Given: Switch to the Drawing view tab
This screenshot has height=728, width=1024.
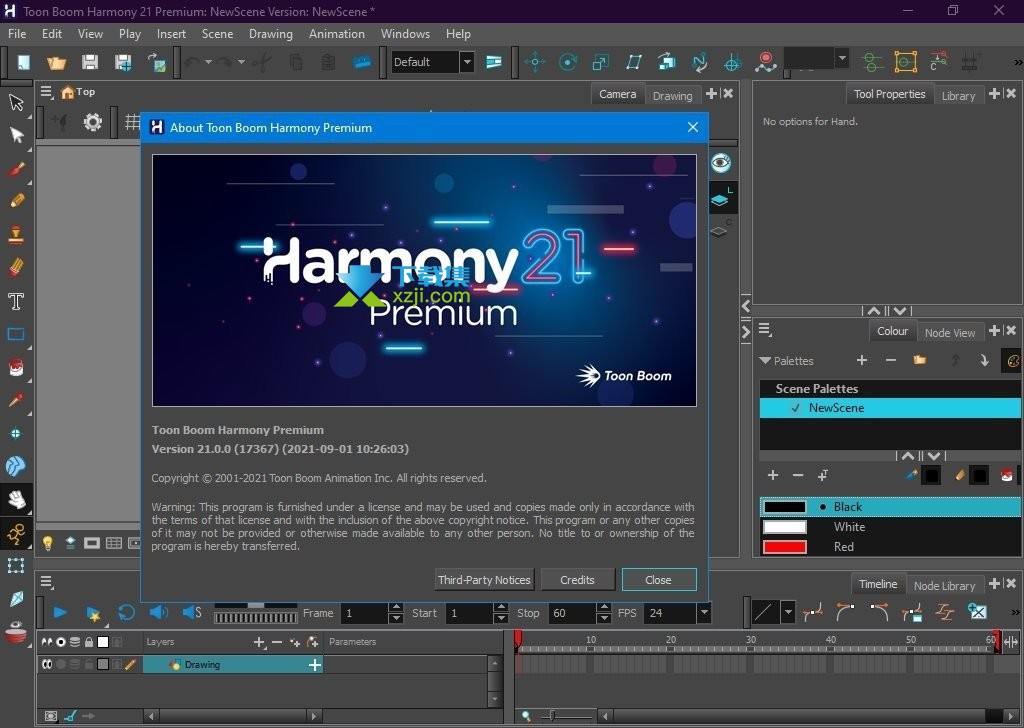Looking at the screenshot, I should point(673,95).
